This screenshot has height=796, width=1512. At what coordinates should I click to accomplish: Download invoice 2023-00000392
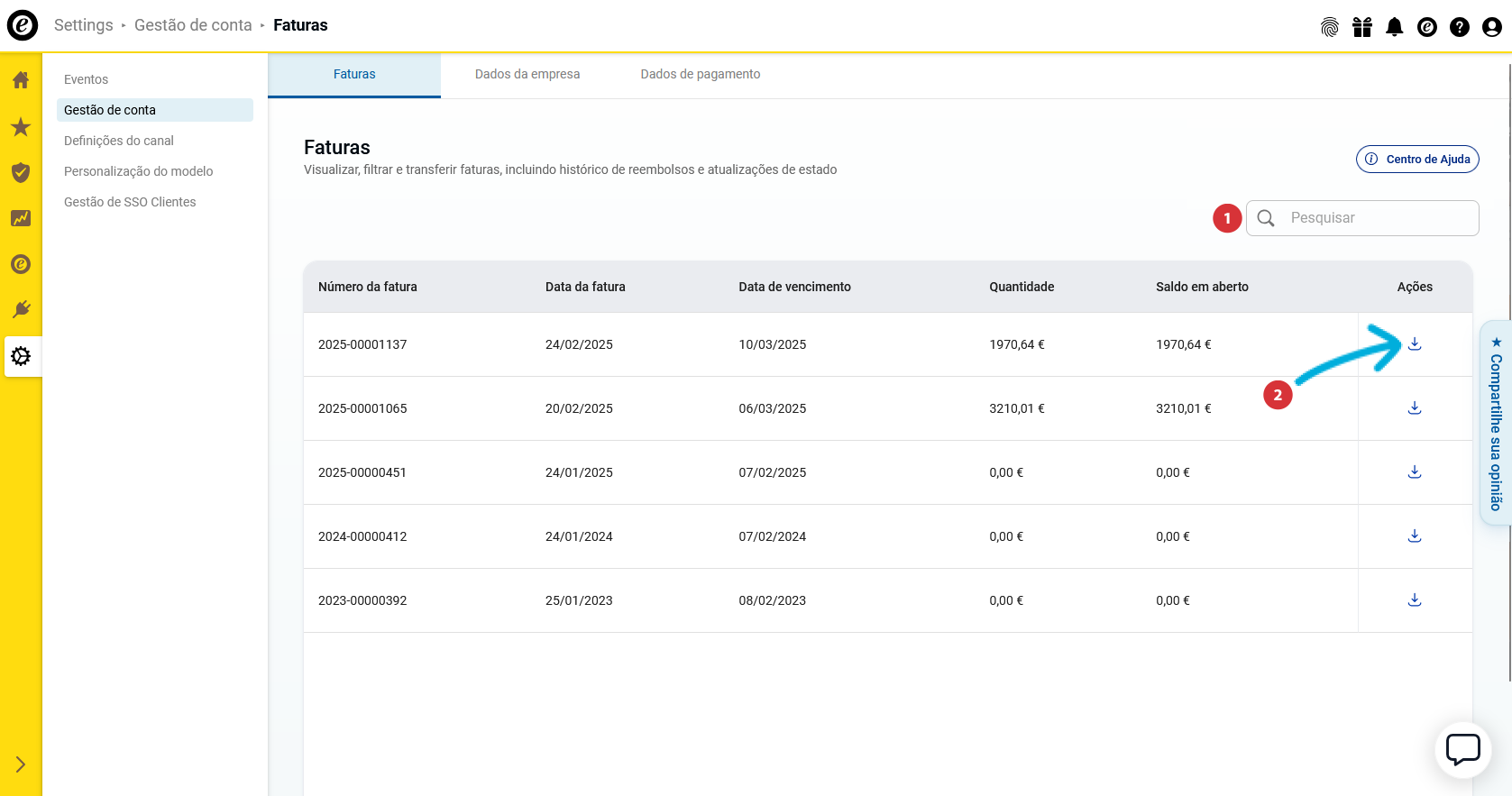pyautogui.click(x=1414, y=599)
